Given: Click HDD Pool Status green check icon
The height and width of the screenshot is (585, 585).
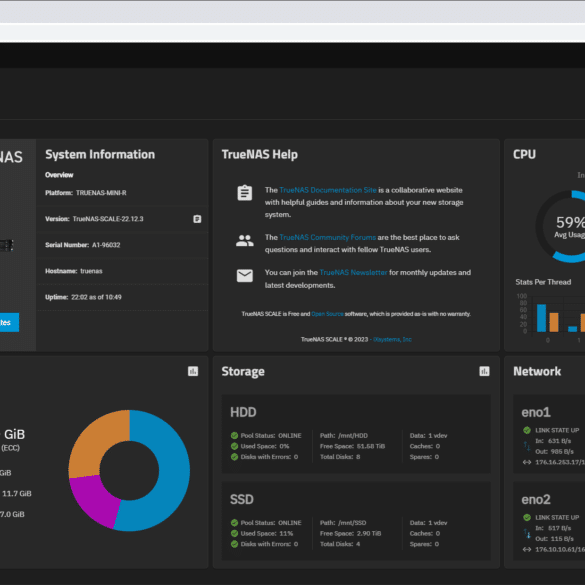Looking at the screenshot, I should click(234, 435).
